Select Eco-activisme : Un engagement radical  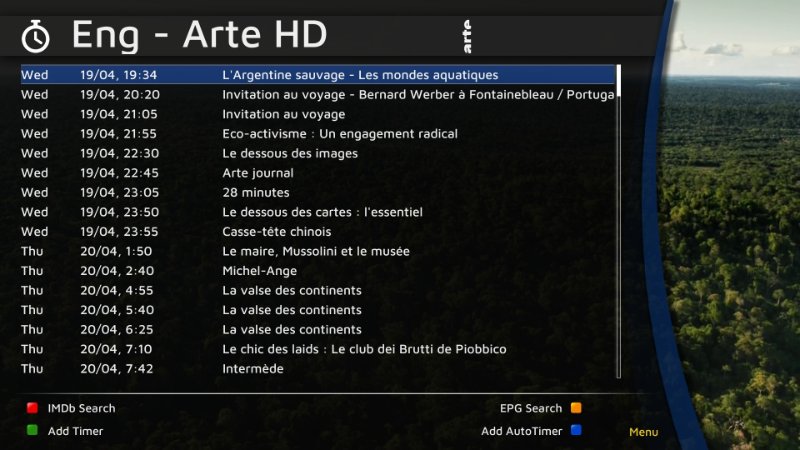click(x=318, y=134)
